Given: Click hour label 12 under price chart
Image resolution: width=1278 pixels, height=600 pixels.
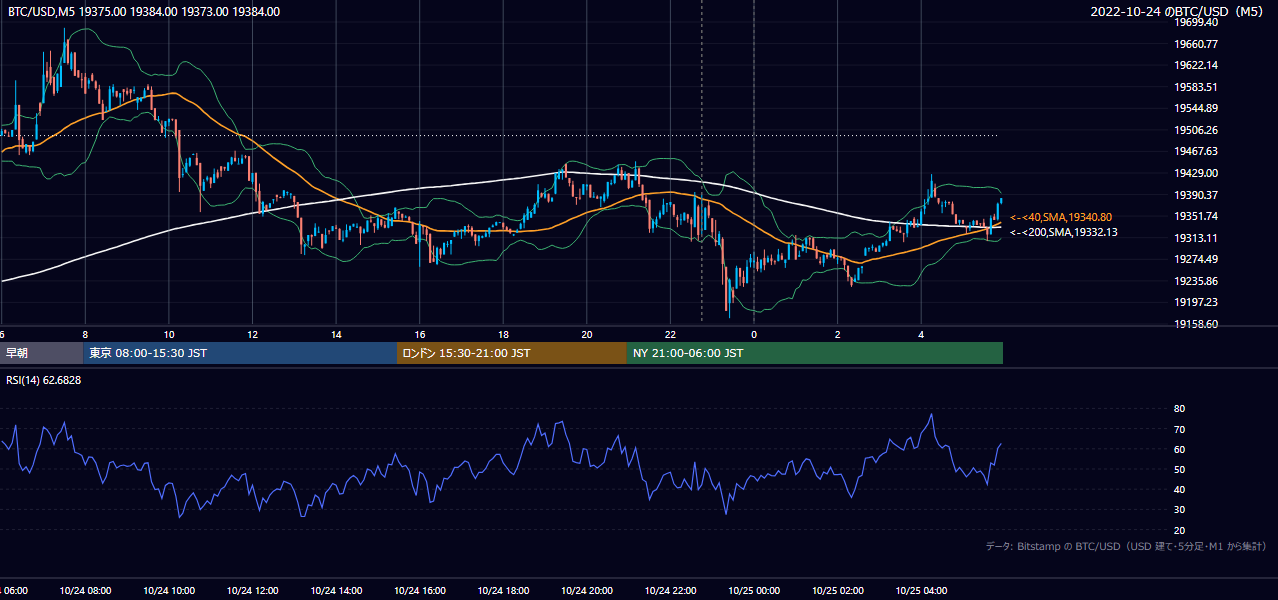Looking at the screenshot, I should 253,335.
